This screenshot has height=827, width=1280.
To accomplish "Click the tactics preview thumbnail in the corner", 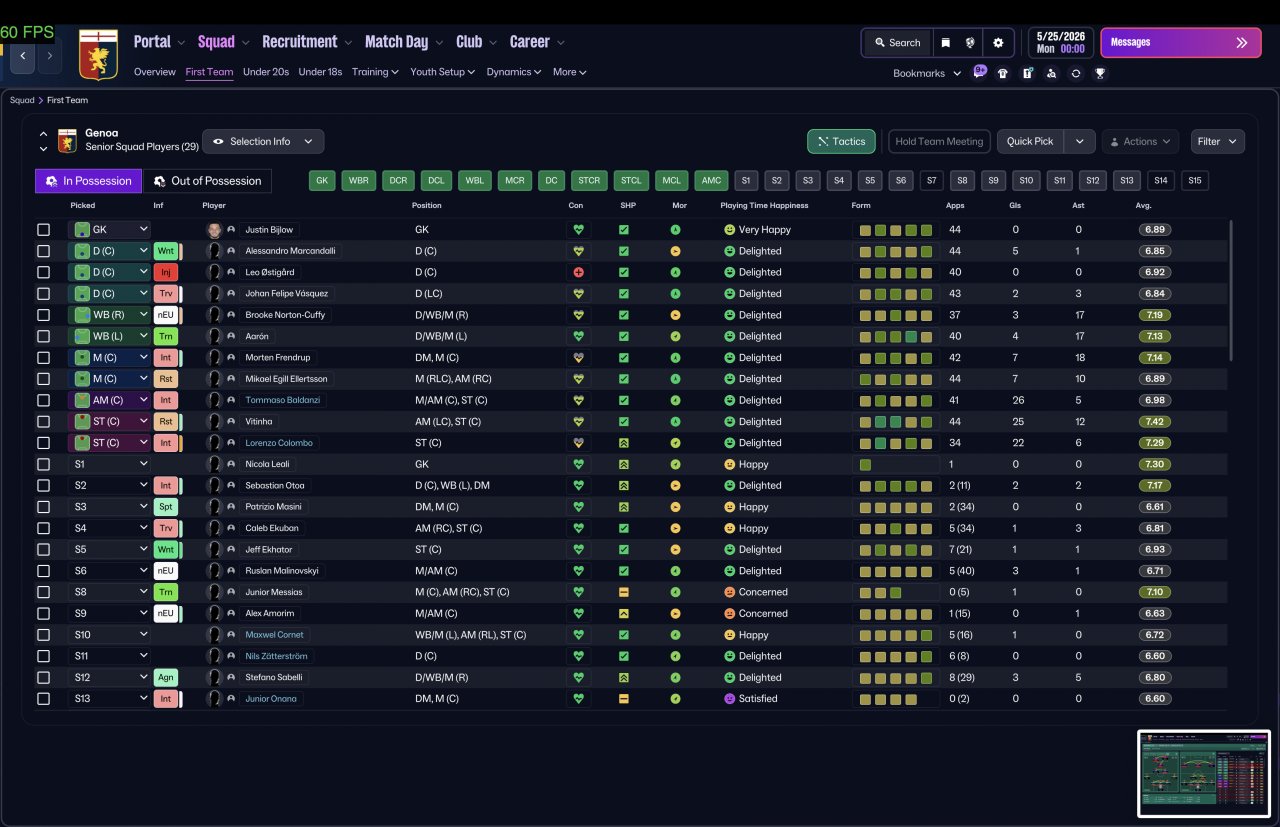I will (x=1204, y=774).
